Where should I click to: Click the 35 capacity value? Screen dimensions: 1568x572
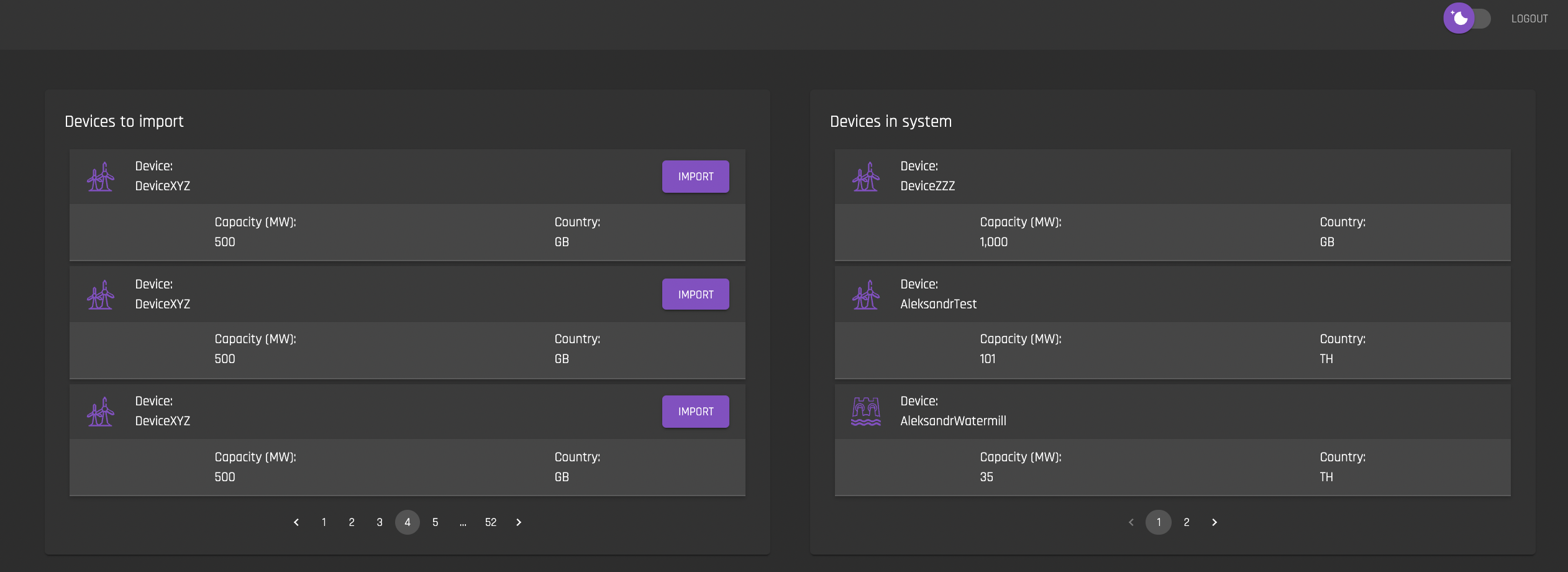(x=987, y=477)
